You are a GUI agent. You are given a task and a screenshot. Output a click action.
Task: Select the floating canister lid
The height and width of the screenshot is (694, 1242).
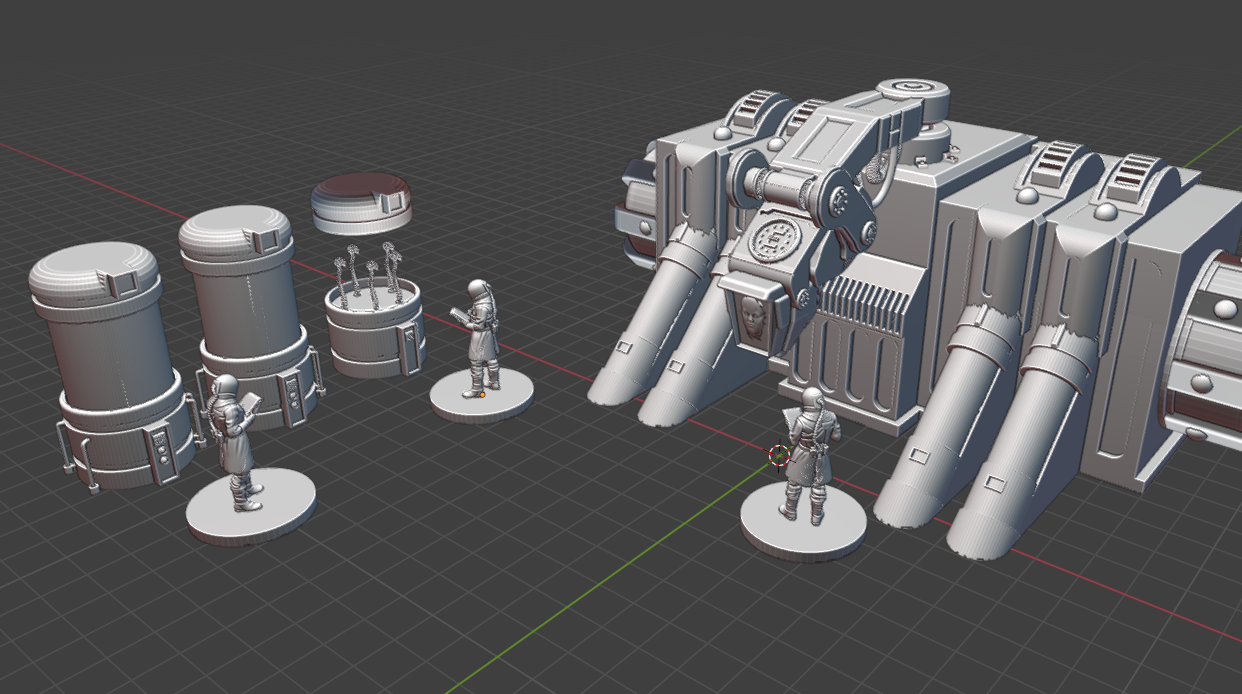tap(361, 203)
